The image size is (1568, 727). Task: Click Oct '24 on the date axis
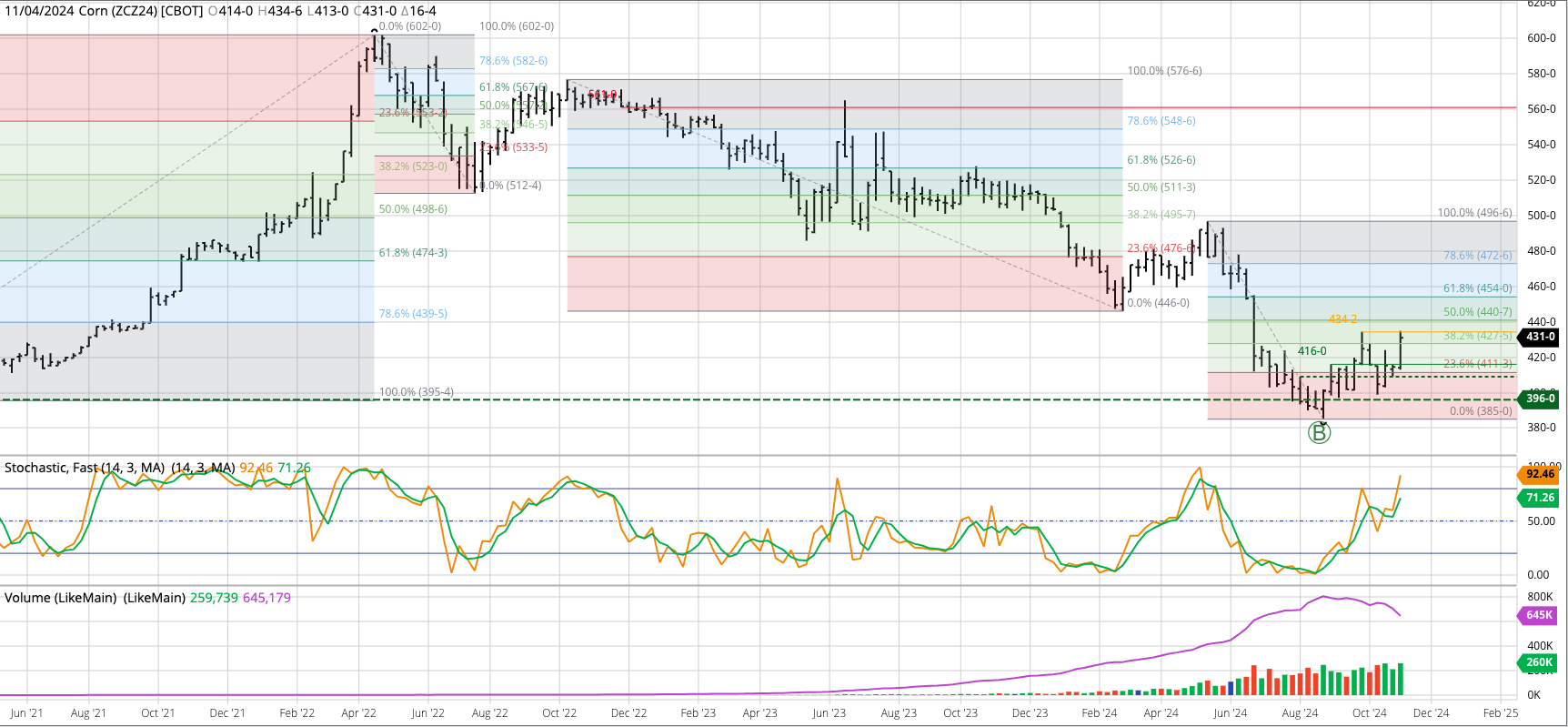pyautogui.click(x=1369, y=713)
